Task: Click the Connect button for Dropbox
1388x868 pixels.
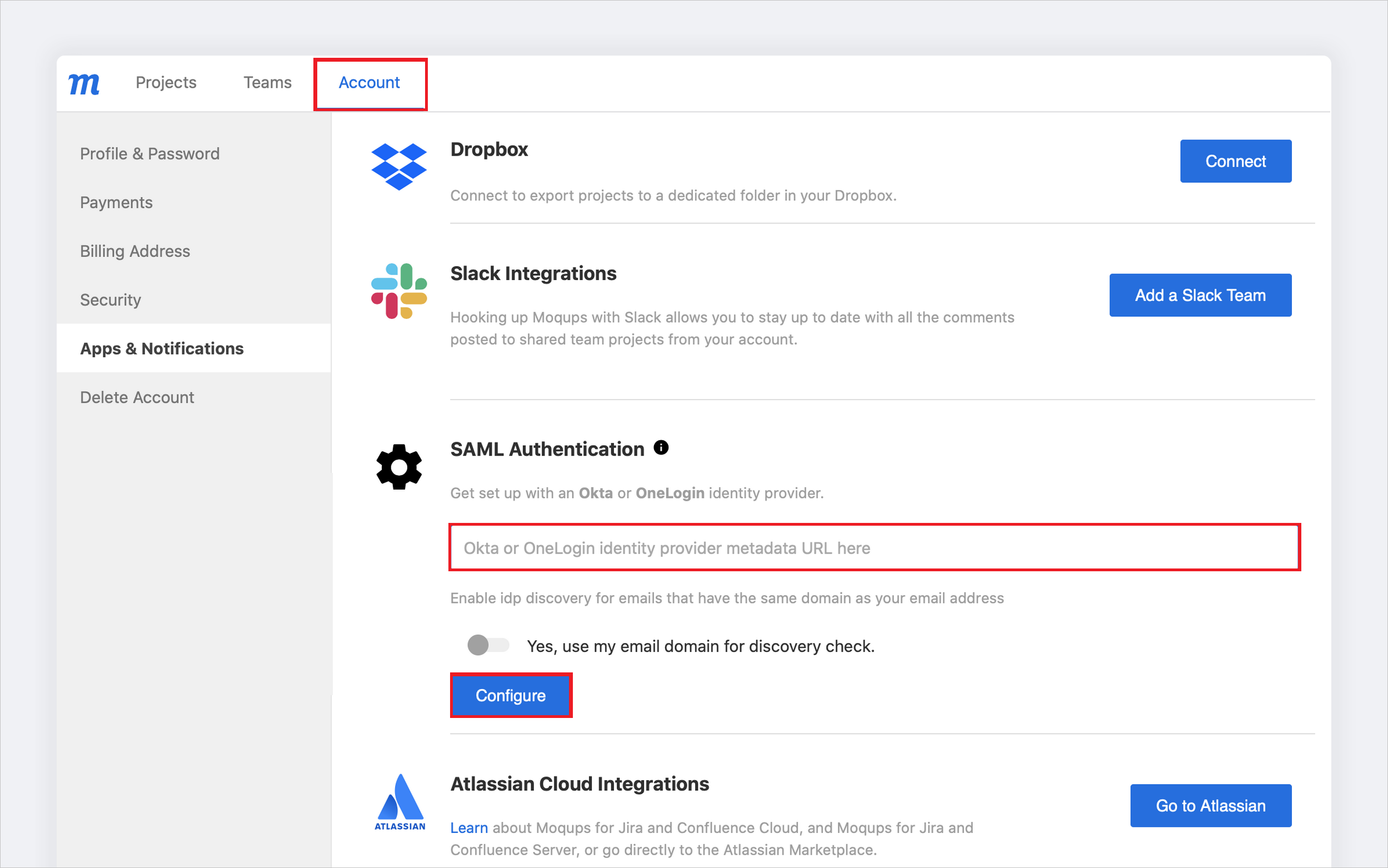Action: coord(1235,161)
